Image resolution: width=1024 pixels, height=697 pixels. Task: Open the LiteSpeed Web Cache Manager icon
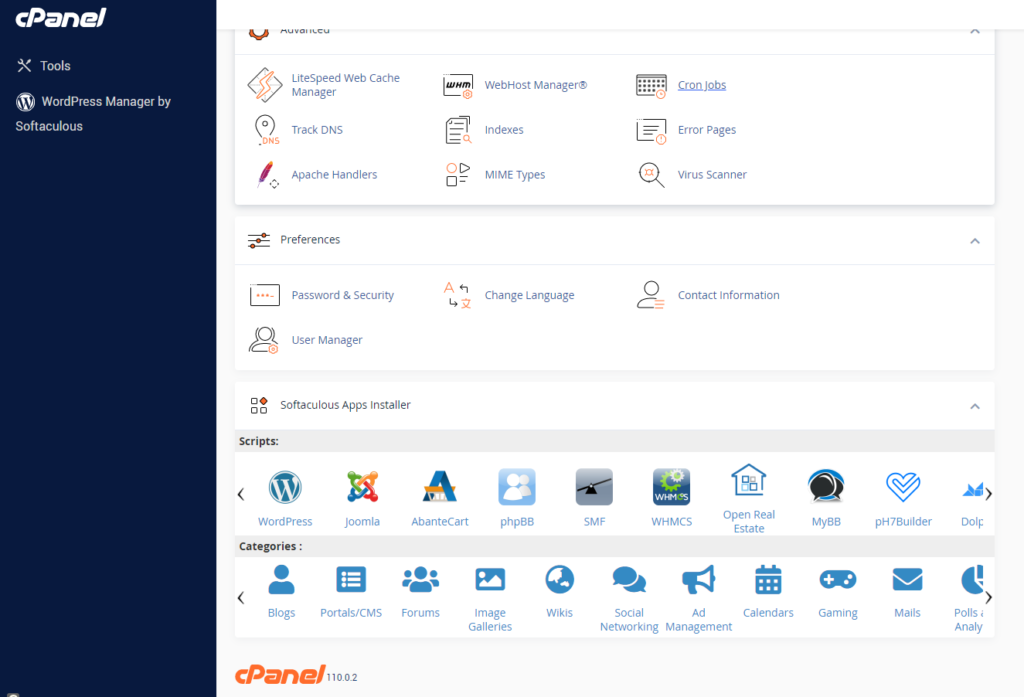265,85
